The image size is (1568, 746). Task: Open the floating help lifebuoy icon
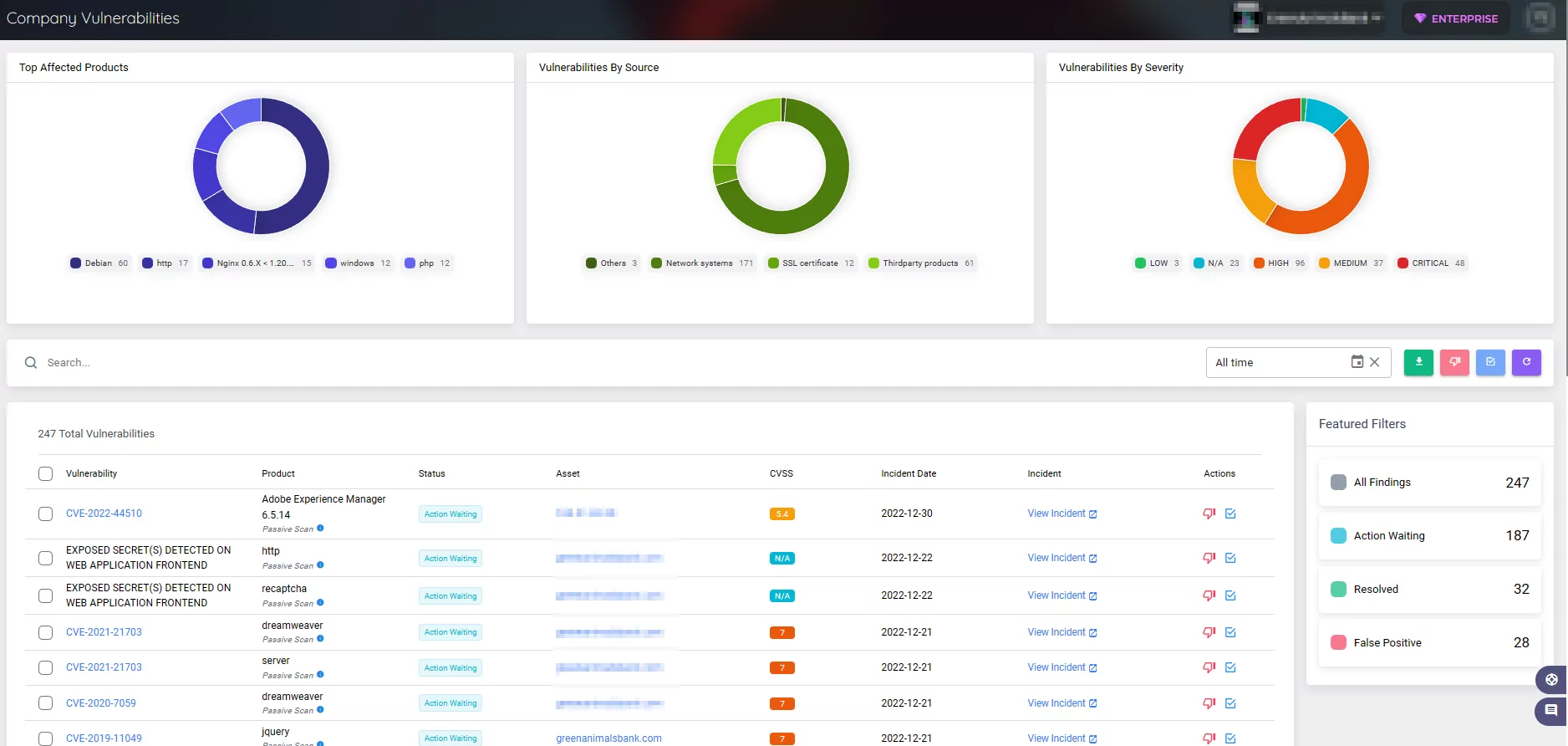click(1551, 679)
